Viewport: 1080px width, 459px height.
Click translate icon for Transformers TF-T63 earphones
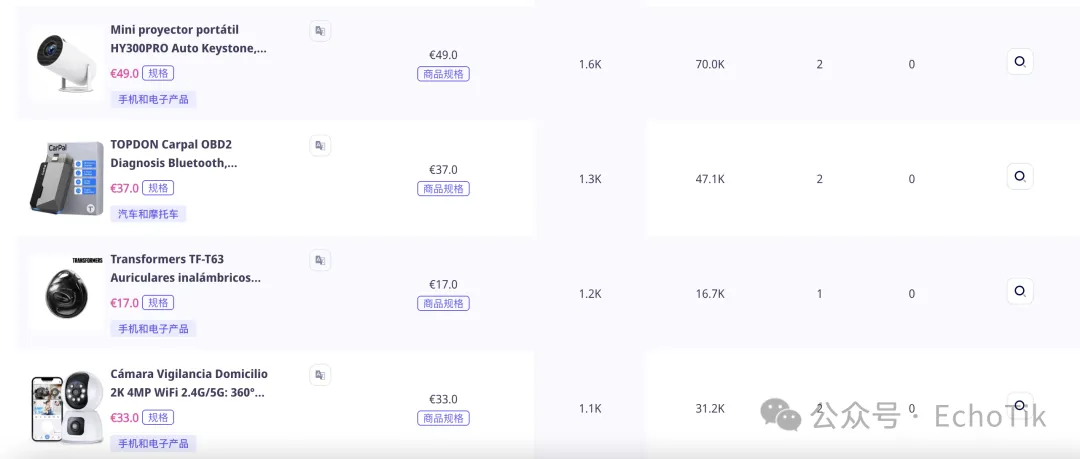(x=320, y=261)
